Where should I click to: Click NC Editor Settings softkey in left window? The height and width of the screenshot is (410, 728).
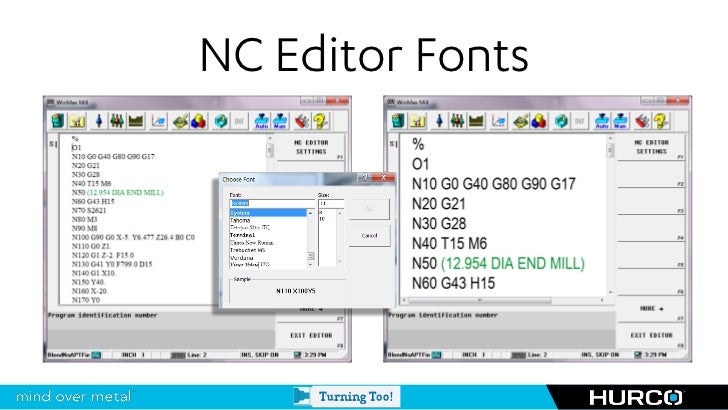[x=311, y=147]
